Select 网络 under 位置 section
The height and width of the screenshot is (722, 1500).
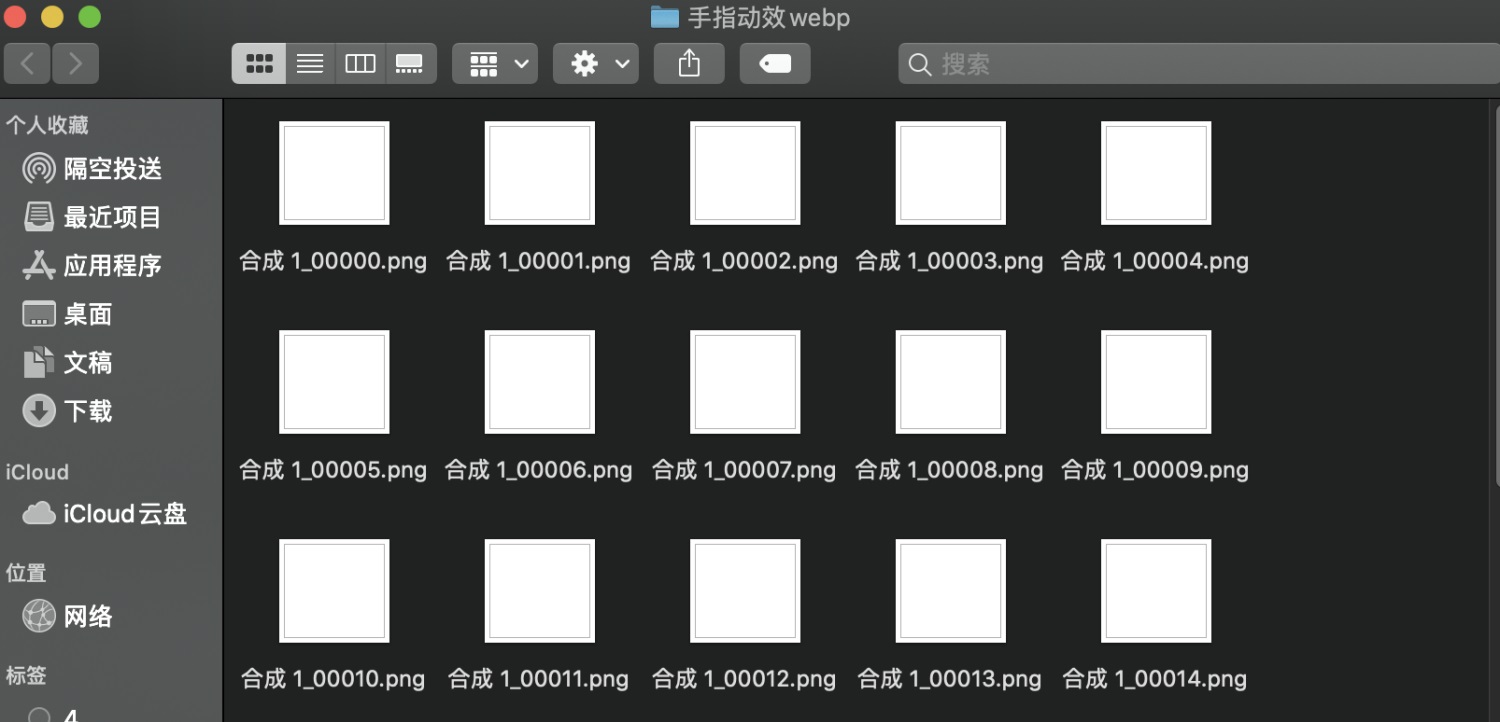click(88, 616)
